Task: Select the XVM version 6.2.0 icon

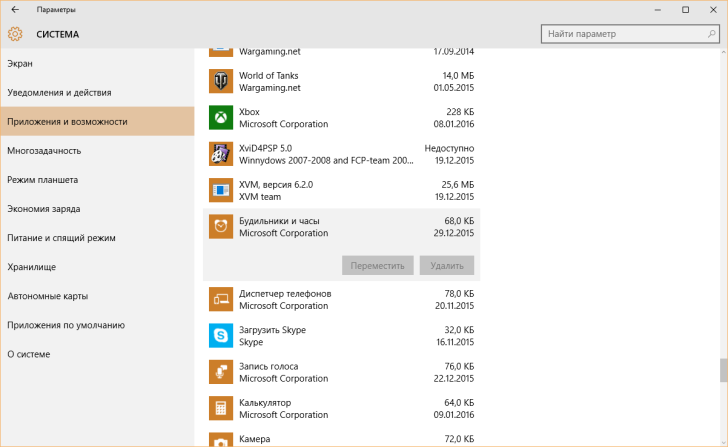Action: 221,190
